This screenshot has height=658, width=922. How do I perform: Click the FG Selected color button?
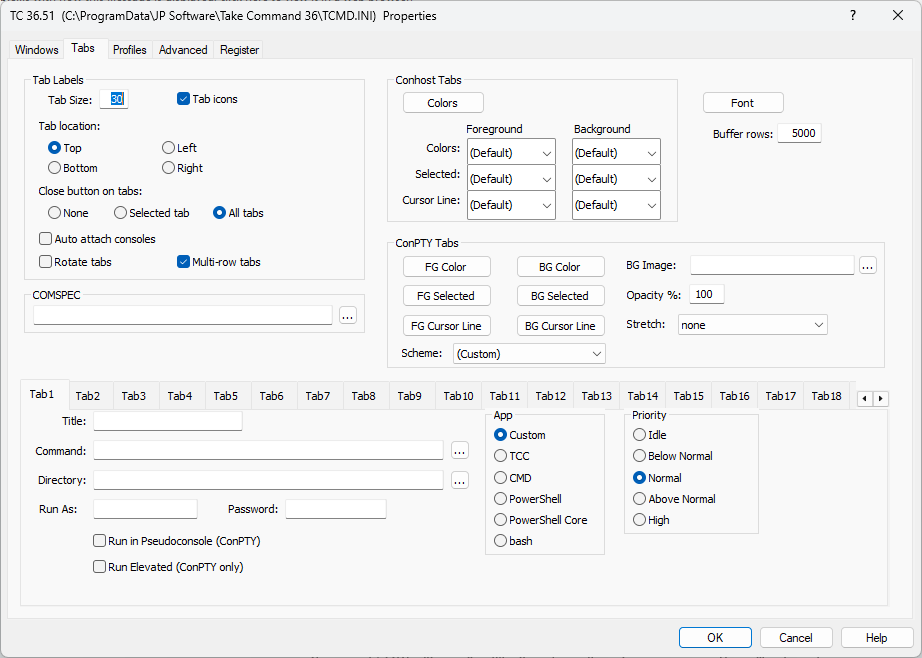coord(446,296)
